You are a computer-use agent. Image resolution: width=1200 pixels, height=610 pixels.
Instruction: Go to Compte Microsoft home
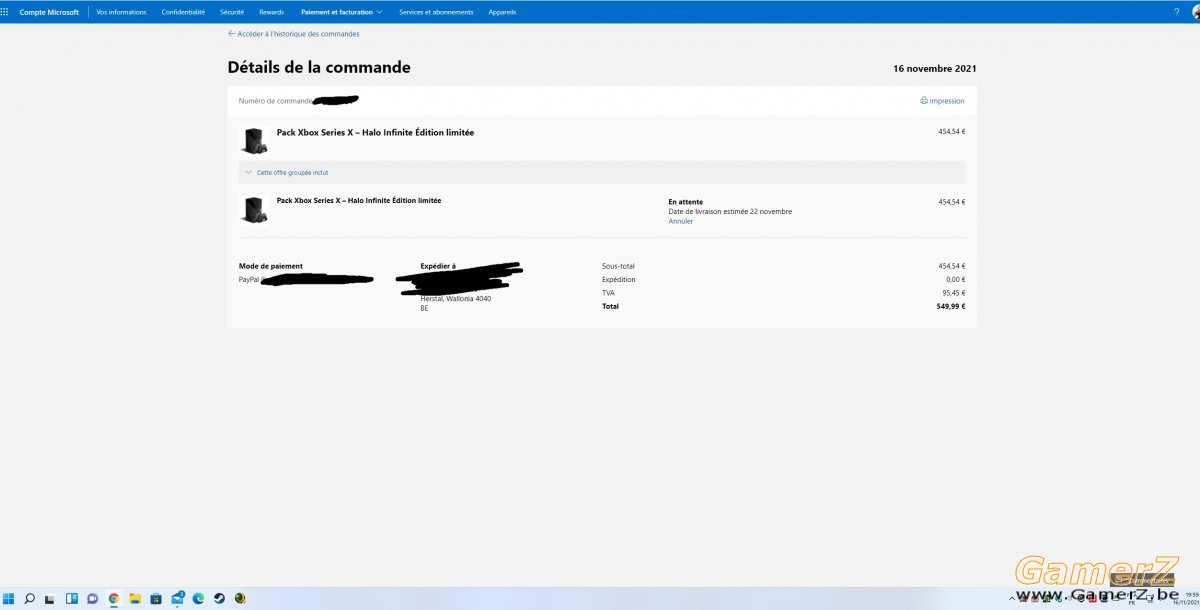(49, 12)
